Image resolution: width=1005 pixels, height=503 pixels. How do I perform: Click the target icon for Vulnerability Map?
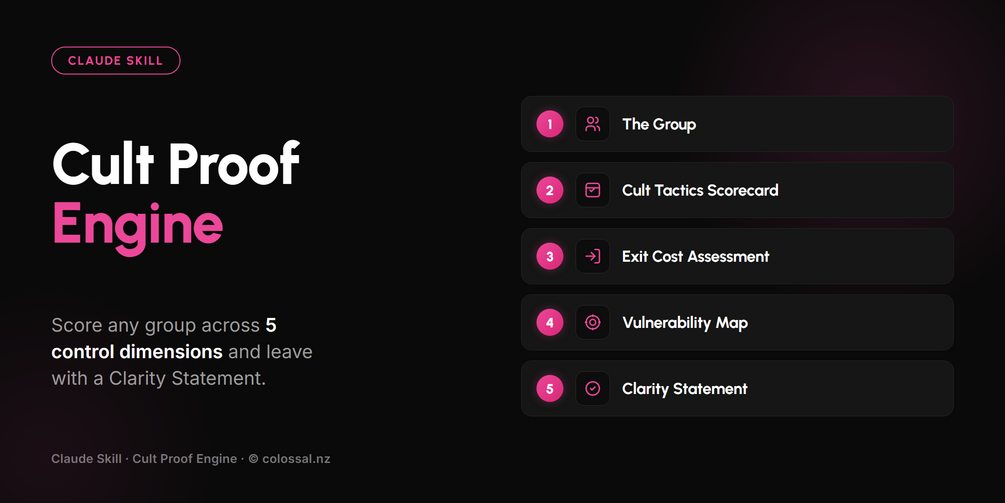pyautogui.click(x=593, y=322)
